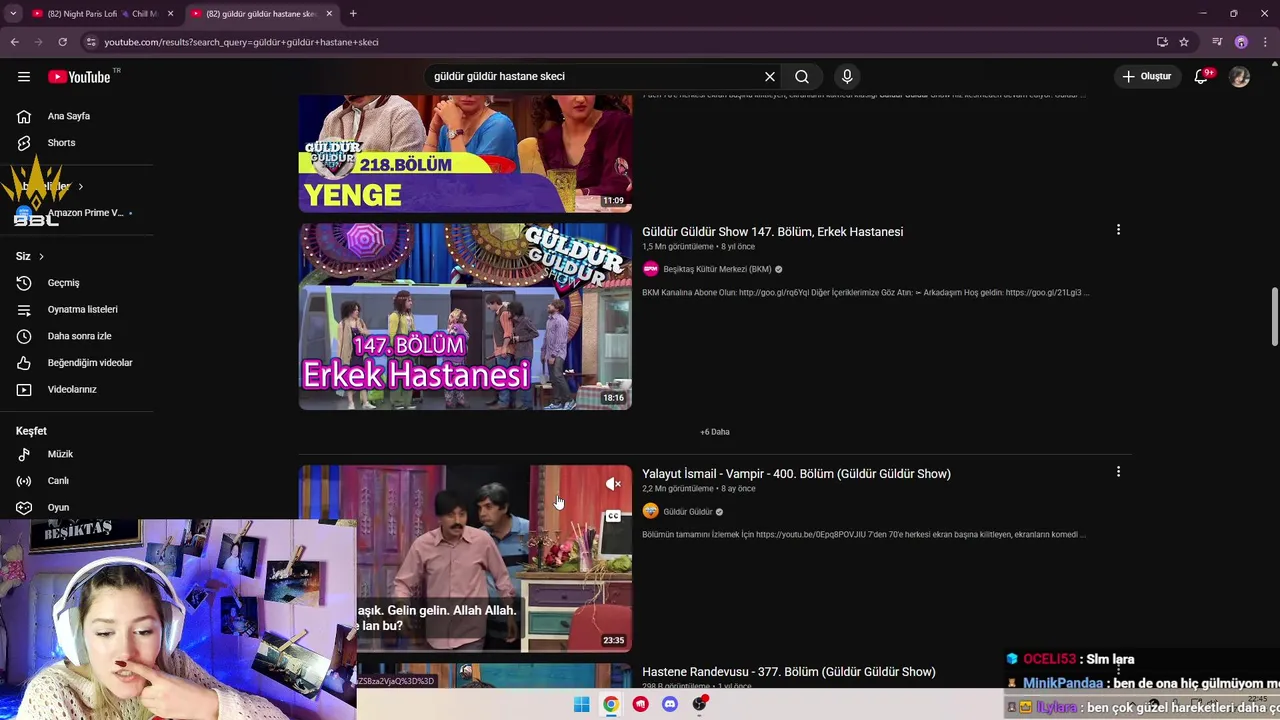Open Hastene Randevusu - 377. Bölüm title
This screenshot has width=1280, height=720.
(x=789, y=672)
